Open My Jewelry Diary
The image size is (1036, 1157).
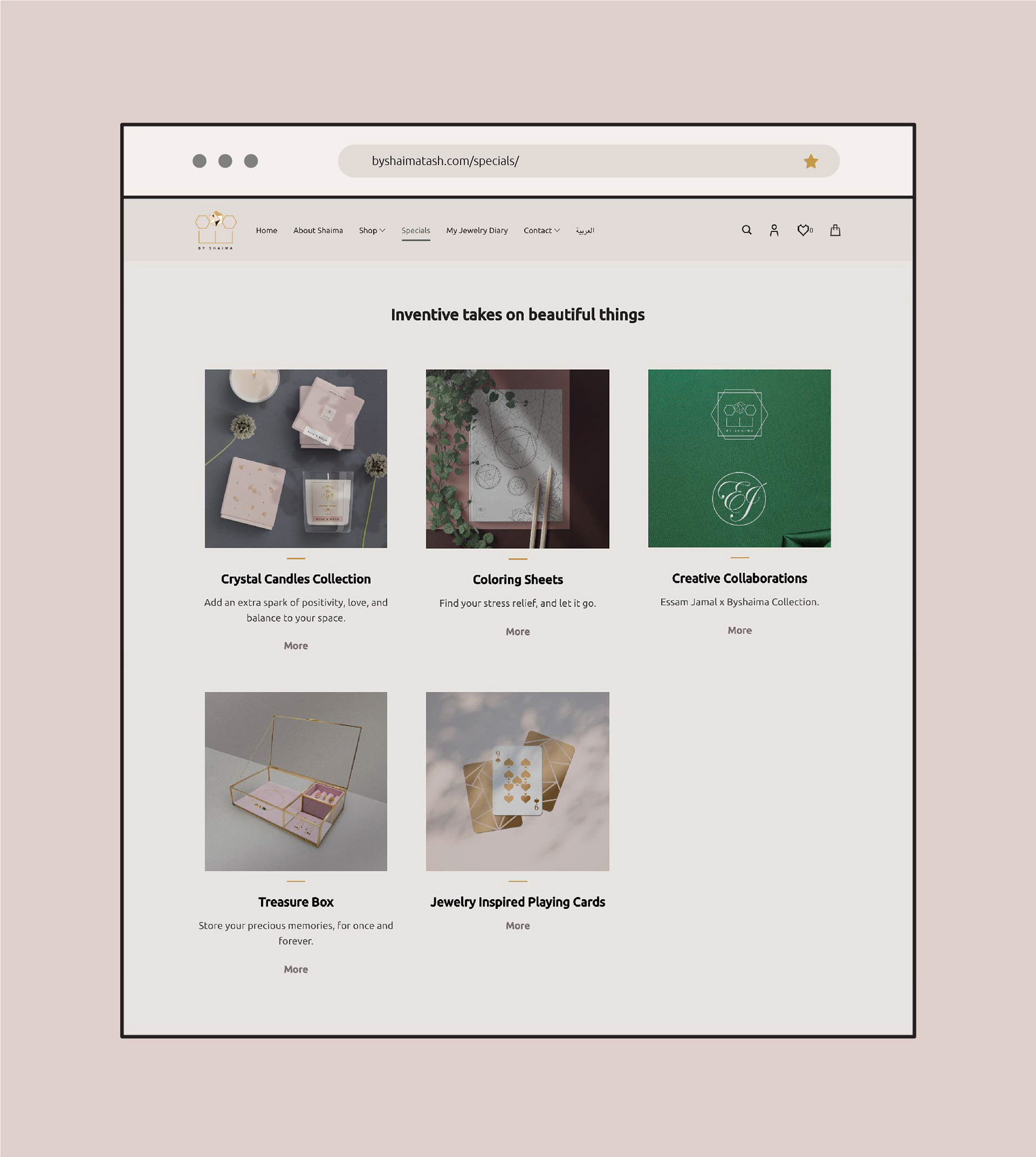click(x=476, y=230)
